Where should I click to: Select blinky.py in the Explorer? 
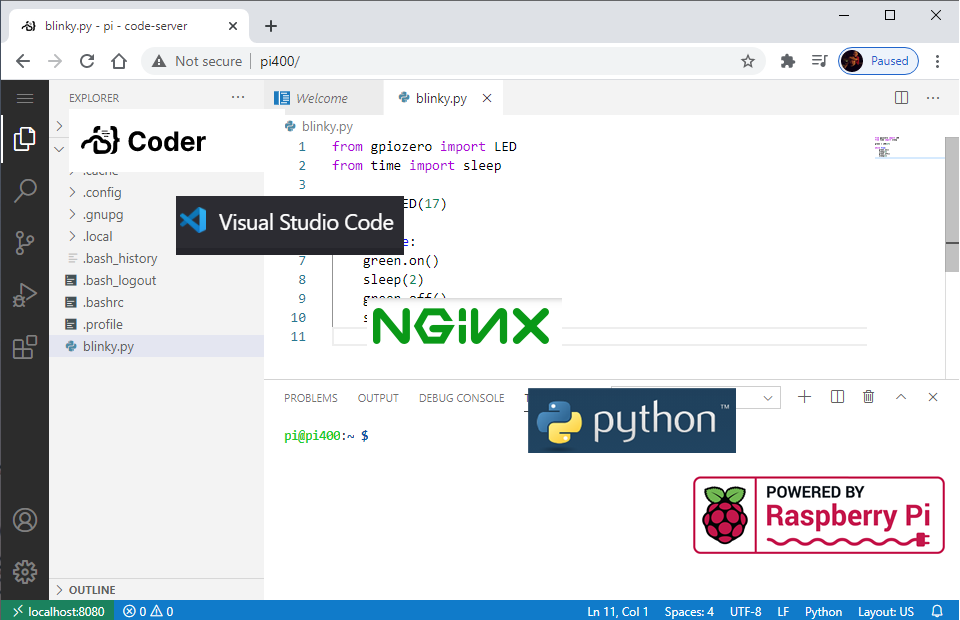pos(110,346)
